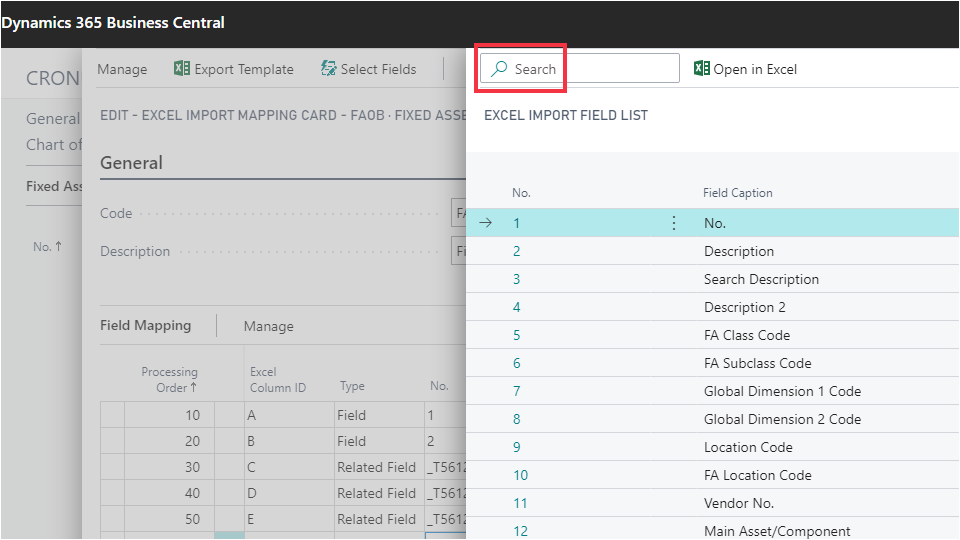Click Excel Column ID cell B
This screenshot has height=540, width=960.
coord(289,441)
